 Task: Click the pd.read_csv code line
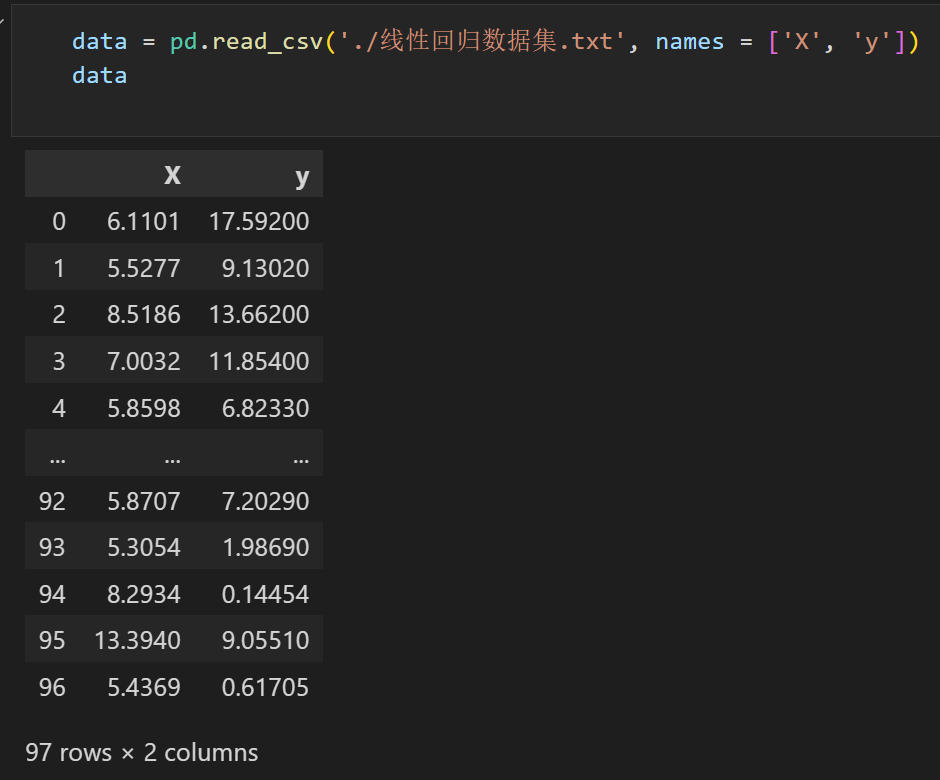coord(495,41)
